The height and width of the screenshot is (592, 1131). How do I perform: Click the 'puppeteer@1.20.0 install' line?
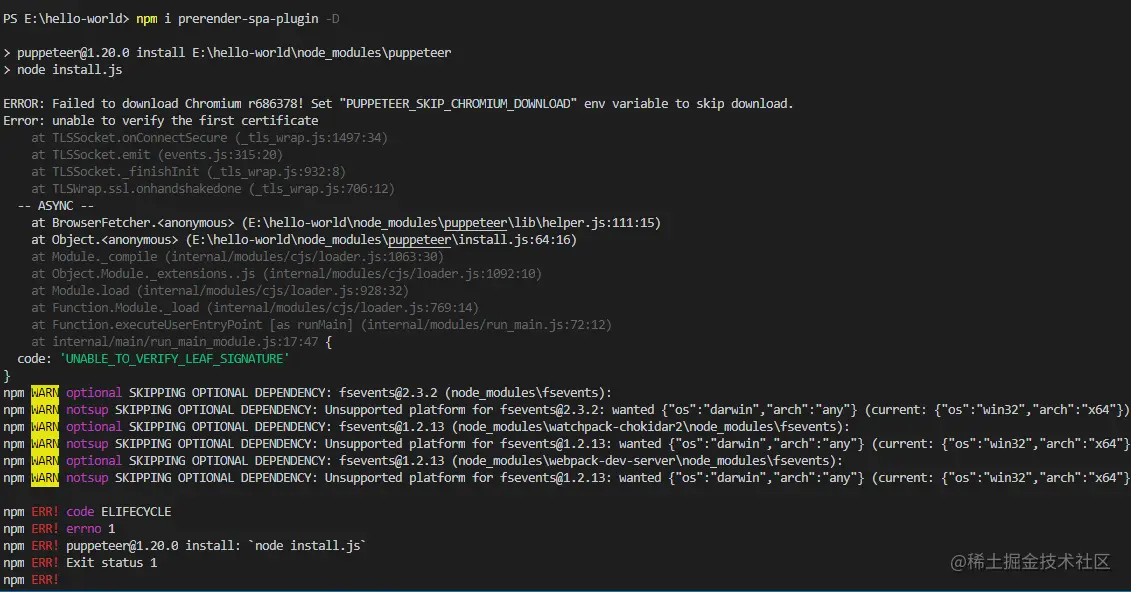(x=227, y=53)
